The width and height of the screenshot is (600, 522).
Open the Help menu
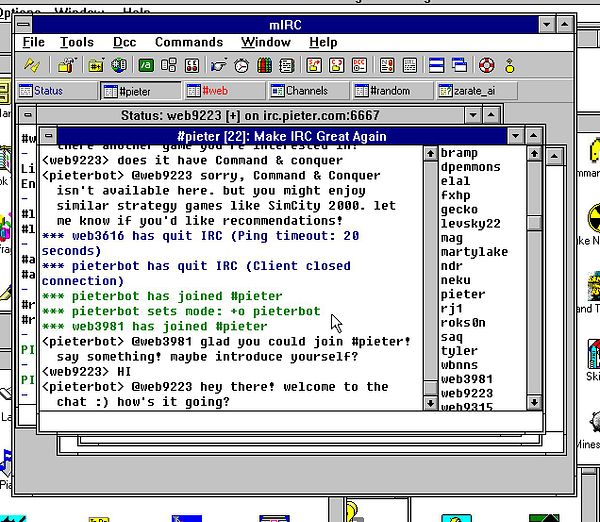coord(323,42)
